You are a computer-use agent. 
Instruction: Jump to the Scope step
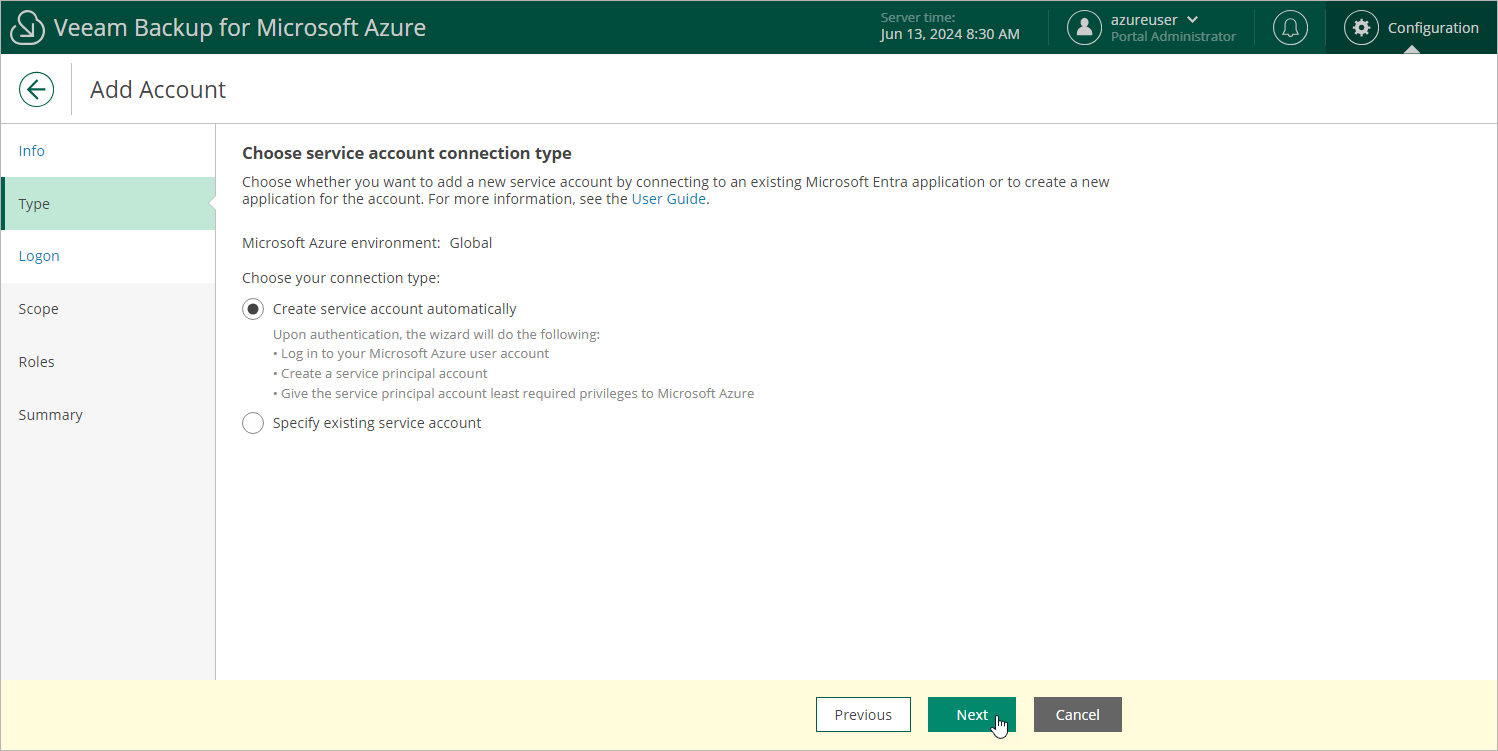coord(38,309)
